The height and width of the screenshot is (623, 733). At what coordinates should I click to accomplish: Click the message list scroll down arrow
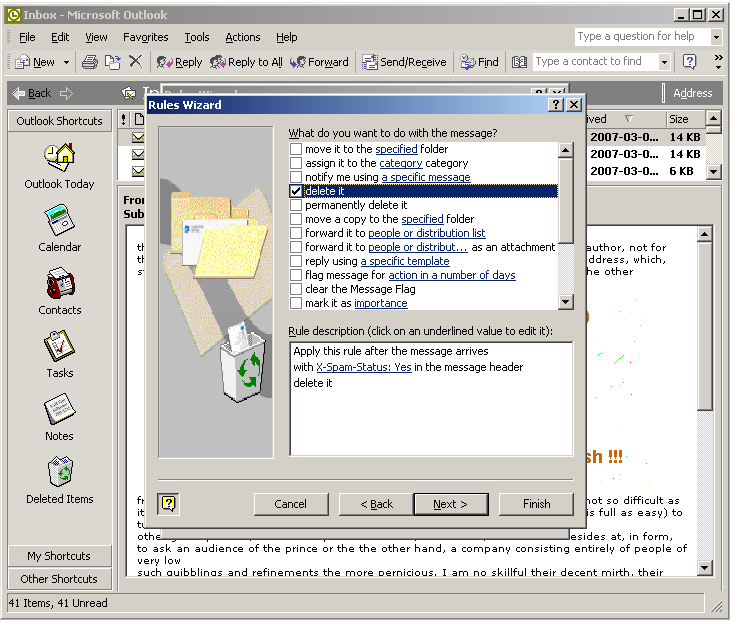[712, 172]
